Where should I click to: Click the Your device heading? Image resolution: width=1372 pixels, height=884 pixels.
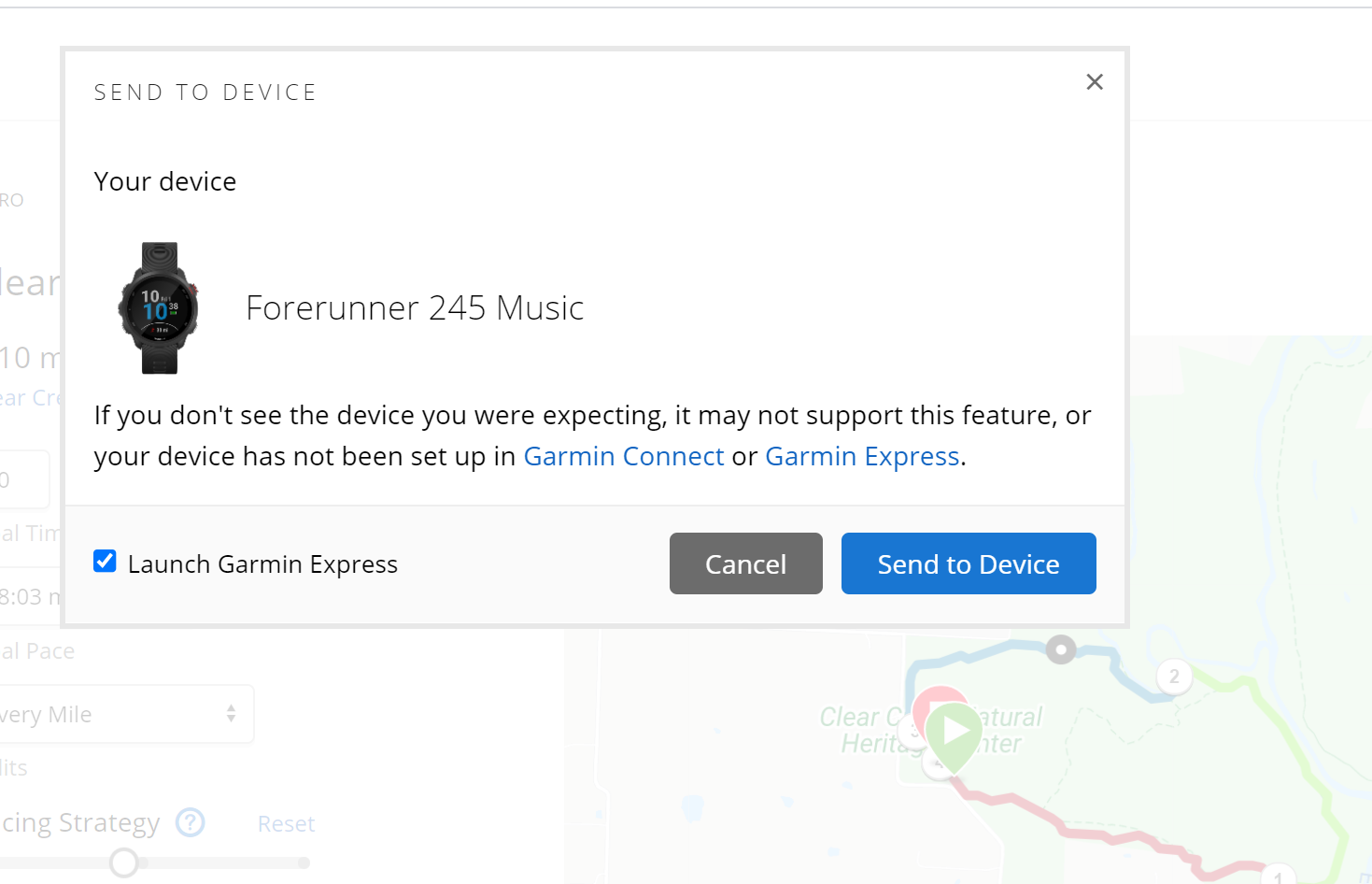tap(165, 181)
